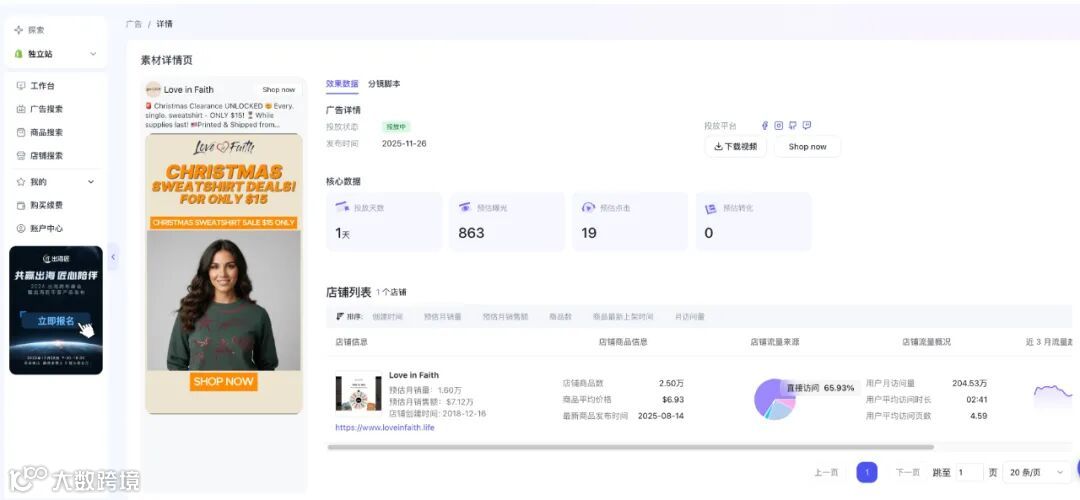This screenshot has width=1080, height=500.
Task: Click the Messenger chat platform icon
Action: coord(807,125)
